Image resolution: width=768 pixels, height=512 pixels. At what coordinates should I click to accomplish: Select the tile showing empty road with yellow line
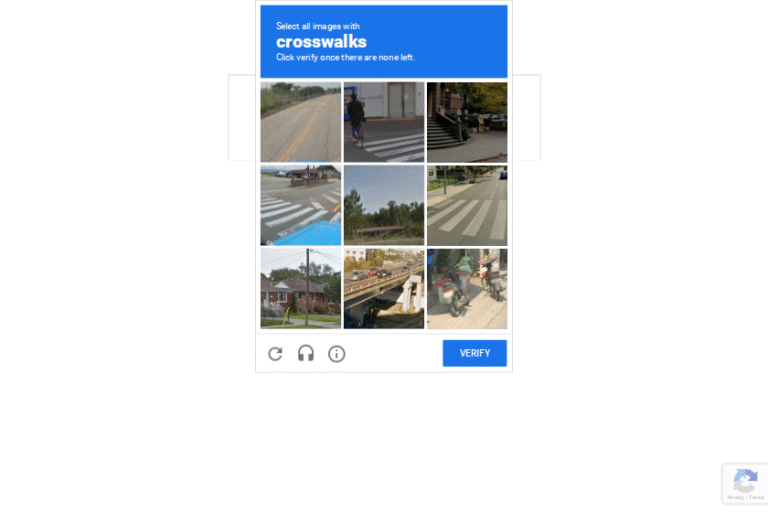pyautogui.click(x=301, y=122)
